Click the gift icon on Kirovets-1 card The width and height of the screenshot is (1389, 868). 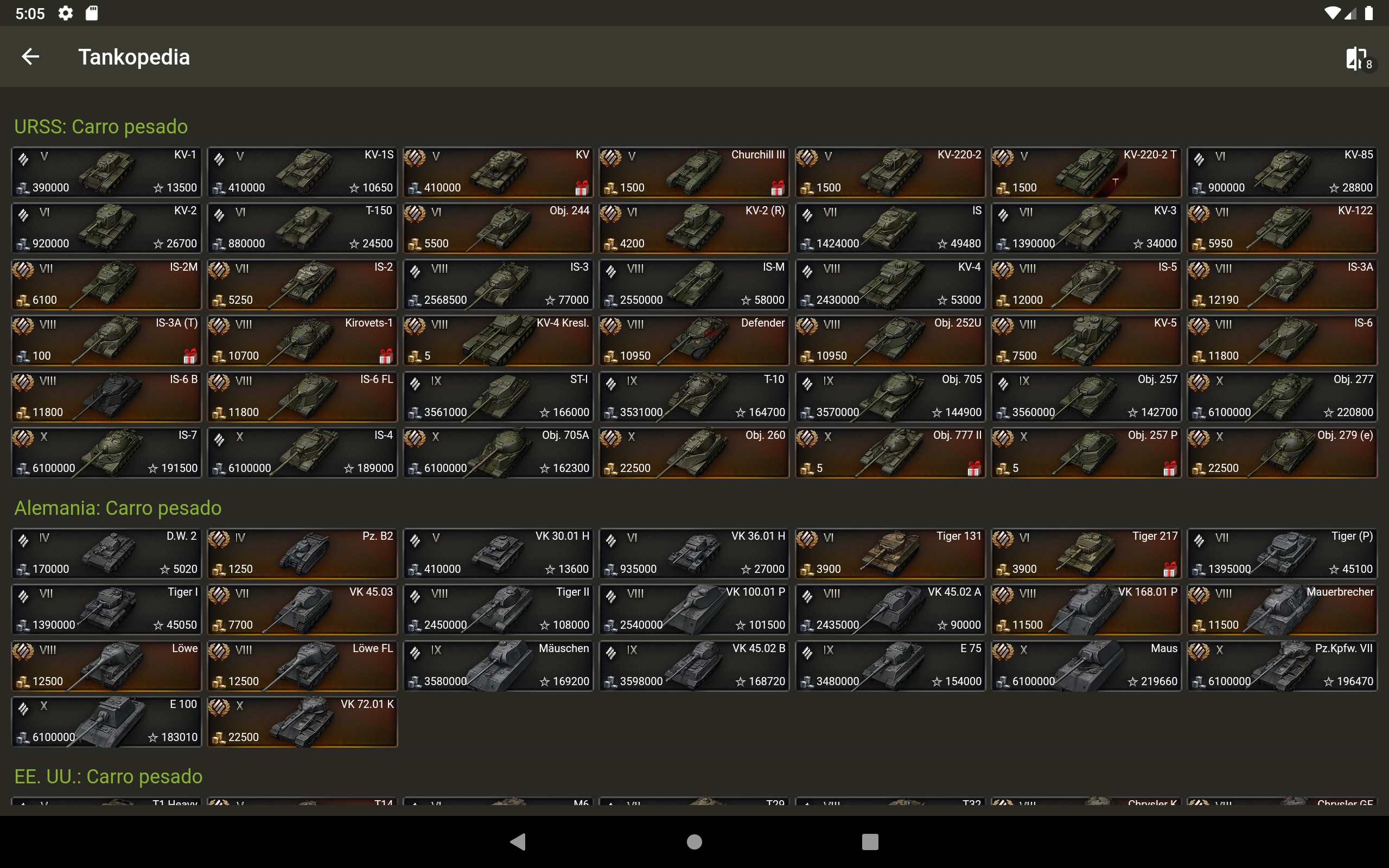pos(386,356)
